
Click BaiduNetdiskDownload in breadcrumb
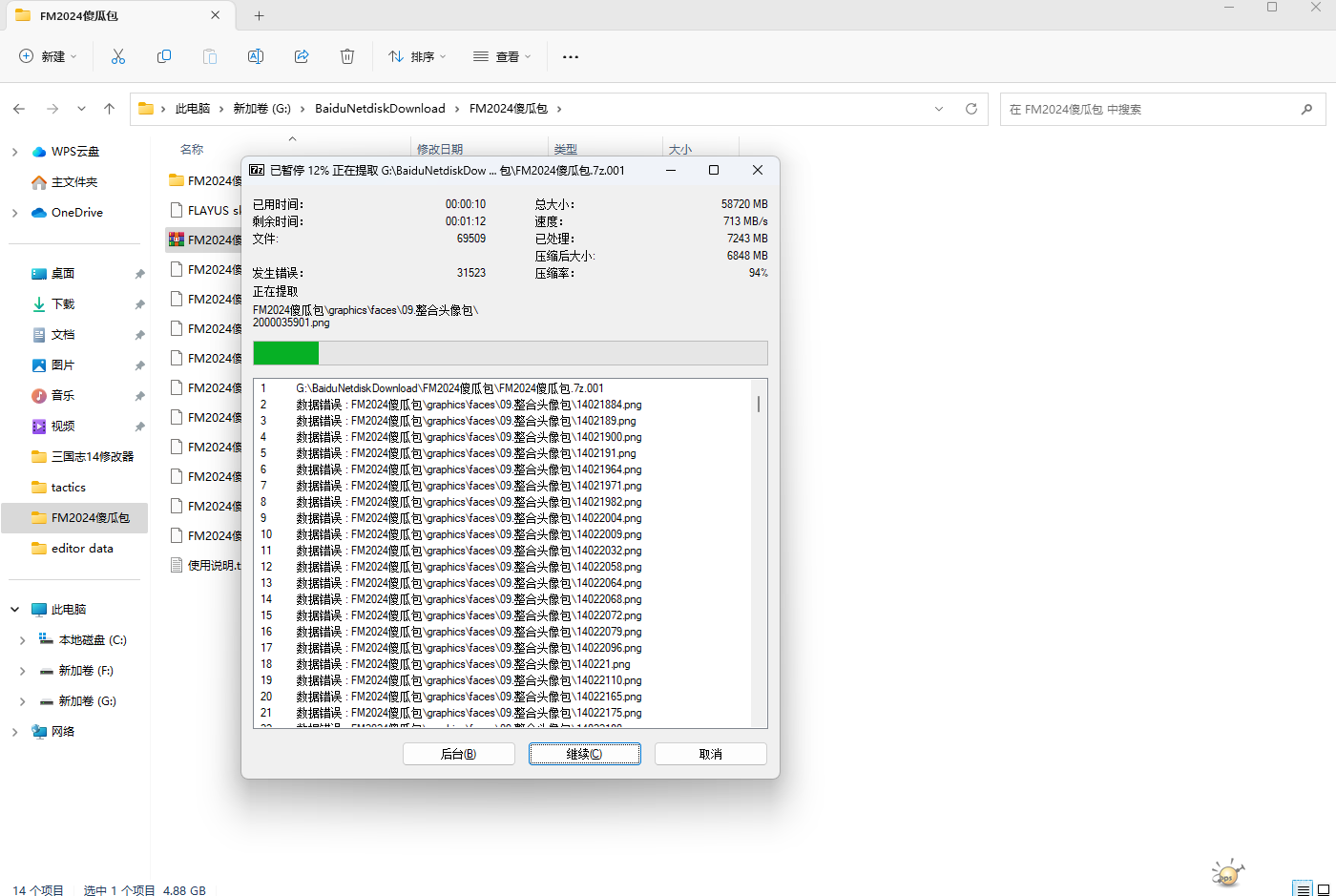(x=380, y=109)
